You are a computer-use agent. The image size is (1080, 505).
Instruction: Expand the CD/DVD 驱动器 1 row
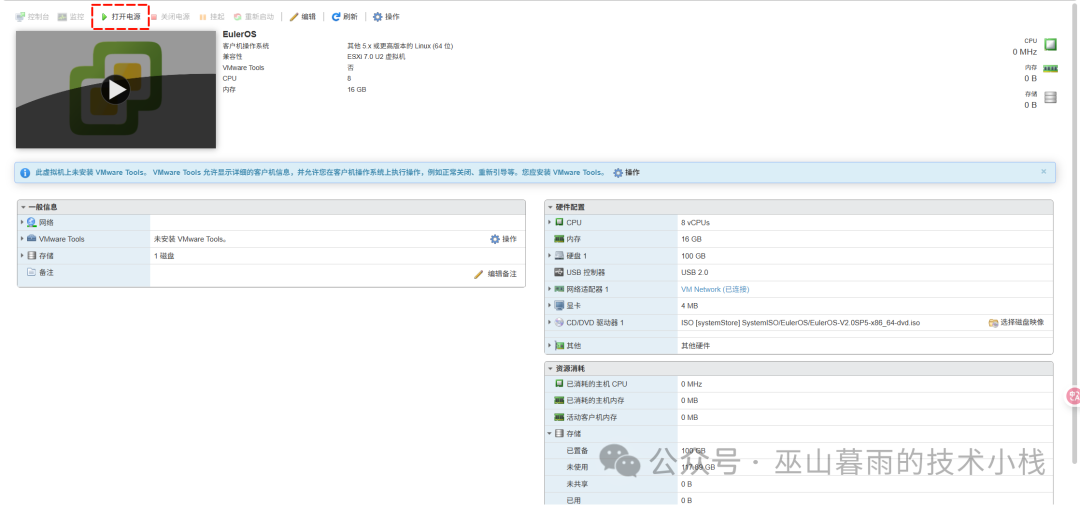click(x=550, y=322)
